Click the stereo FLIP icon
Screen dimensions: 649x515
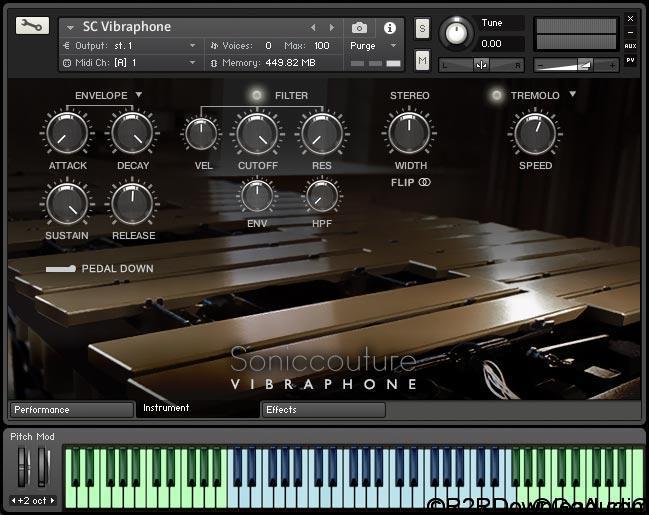pyautogui.click(x=425, y=182)
